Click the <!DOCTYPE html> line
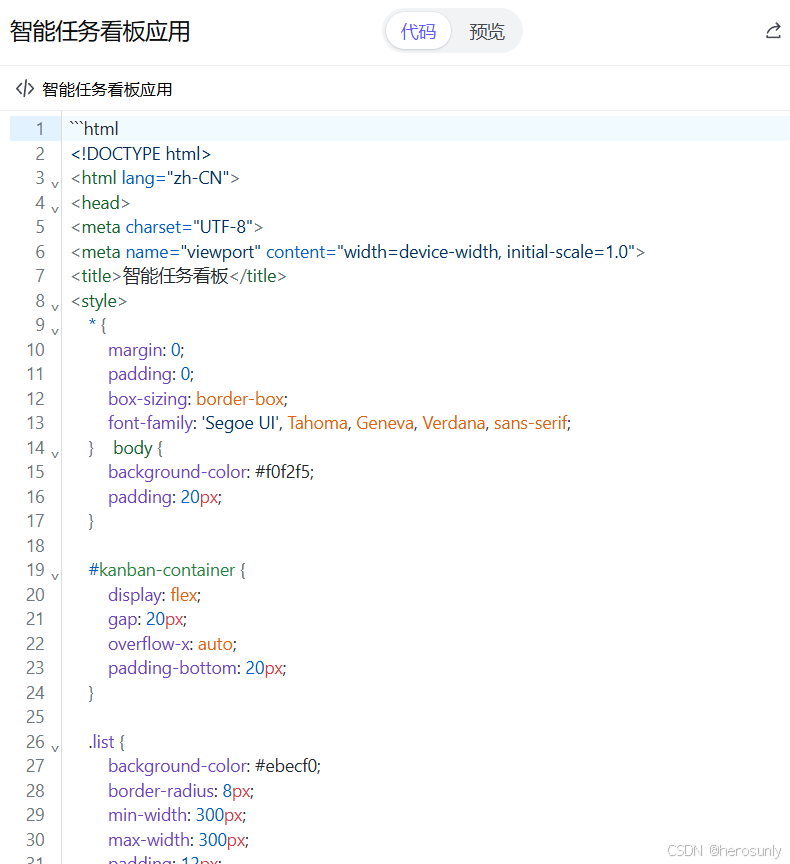 coord(141,154)
